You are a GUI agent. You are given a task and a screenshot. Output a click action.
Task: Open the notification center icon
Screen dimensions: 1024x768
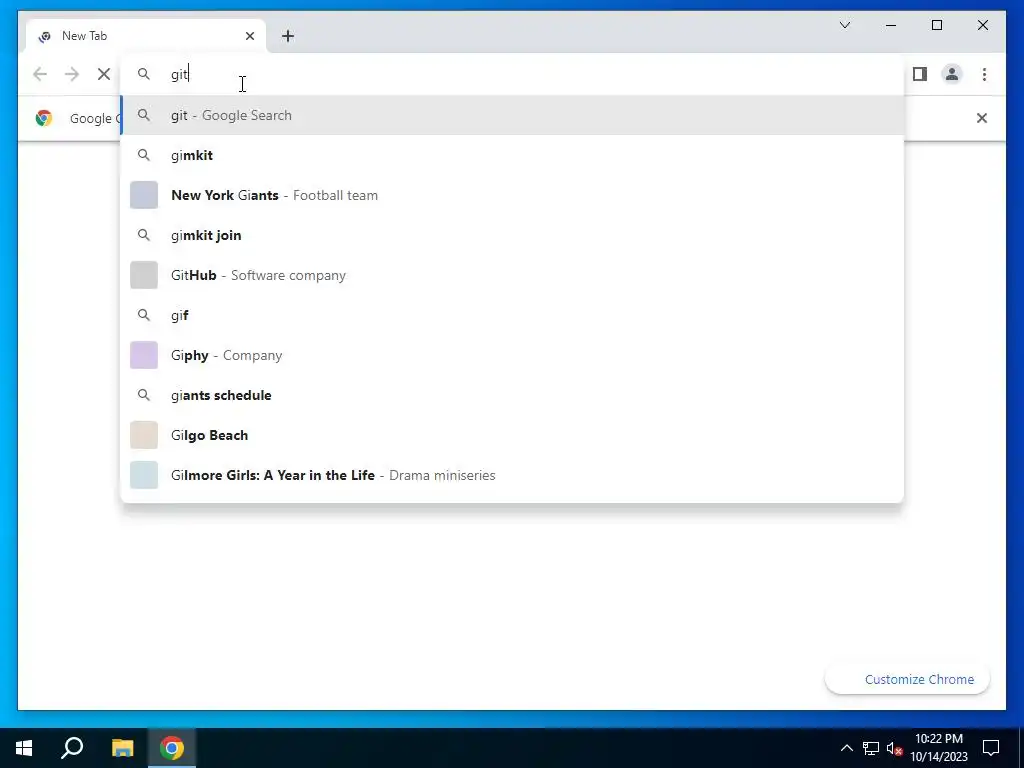point(991,748)
